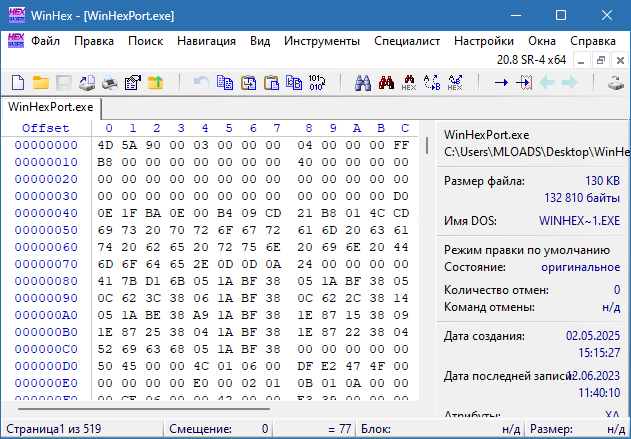Screen dimensions: 631x439
Task: Click the Offset column header
Action: click(45, 128)
